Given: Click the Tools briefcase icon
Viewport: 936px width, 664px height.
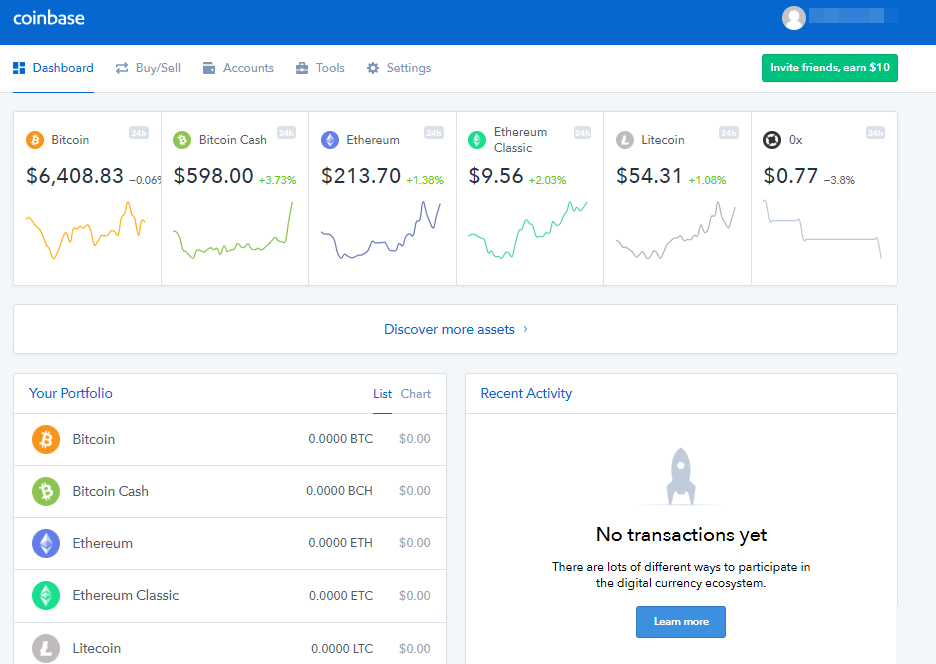Looking at the screenshot, I should click(x=302, y=68).
